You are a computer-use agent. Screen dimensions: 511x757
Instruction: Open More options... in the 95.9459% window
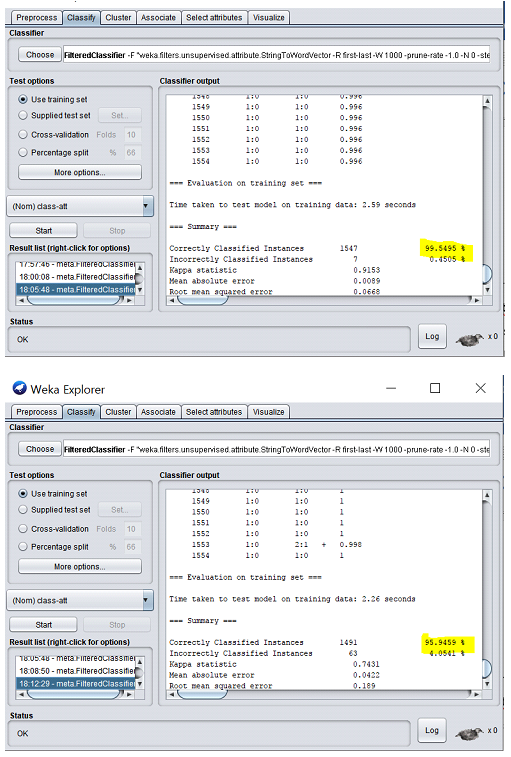click(80, 567)
